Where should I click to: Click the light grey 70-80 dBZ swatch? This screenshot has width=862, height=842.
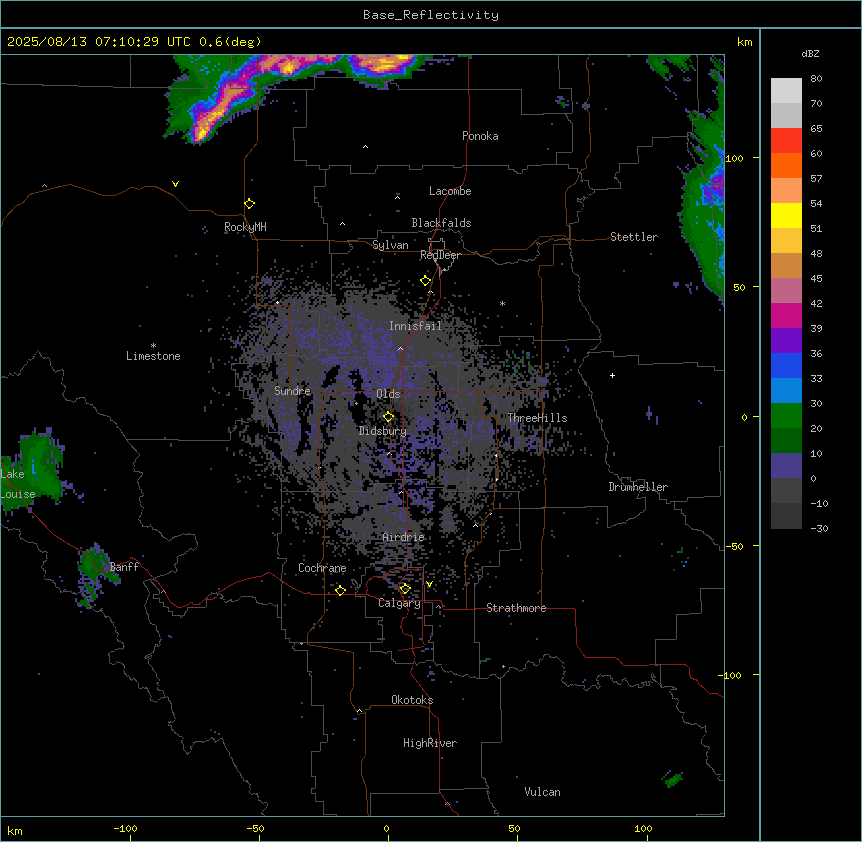pyautogui.click(x=786, y=91)
